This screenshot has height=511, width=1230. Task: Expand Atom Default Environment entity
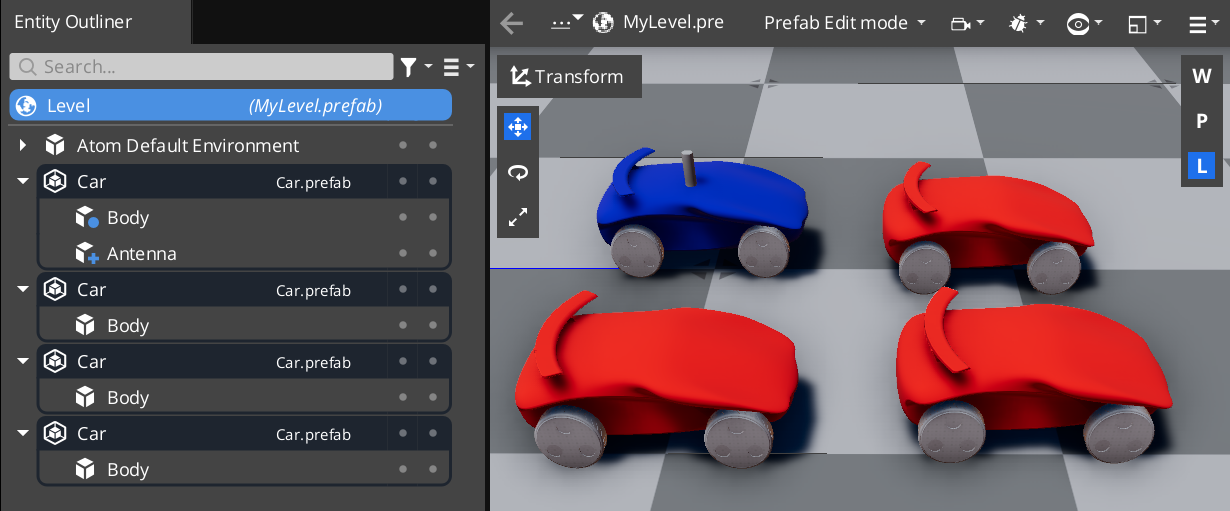pyautogui.click(x=23, y=146)
